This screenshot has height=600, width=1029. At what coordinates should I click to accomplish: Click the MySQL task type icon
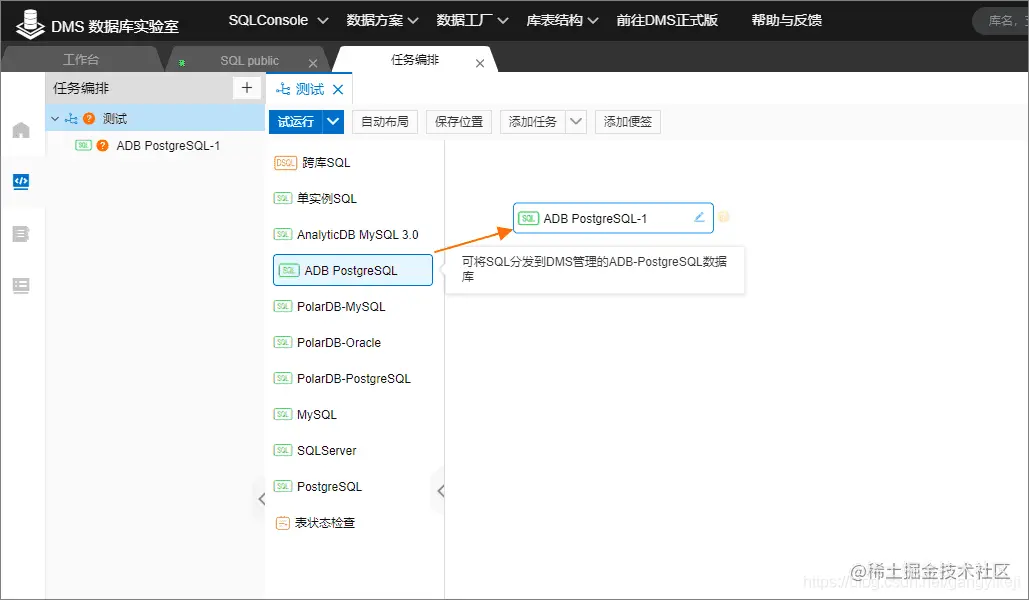tap(283, 414)
